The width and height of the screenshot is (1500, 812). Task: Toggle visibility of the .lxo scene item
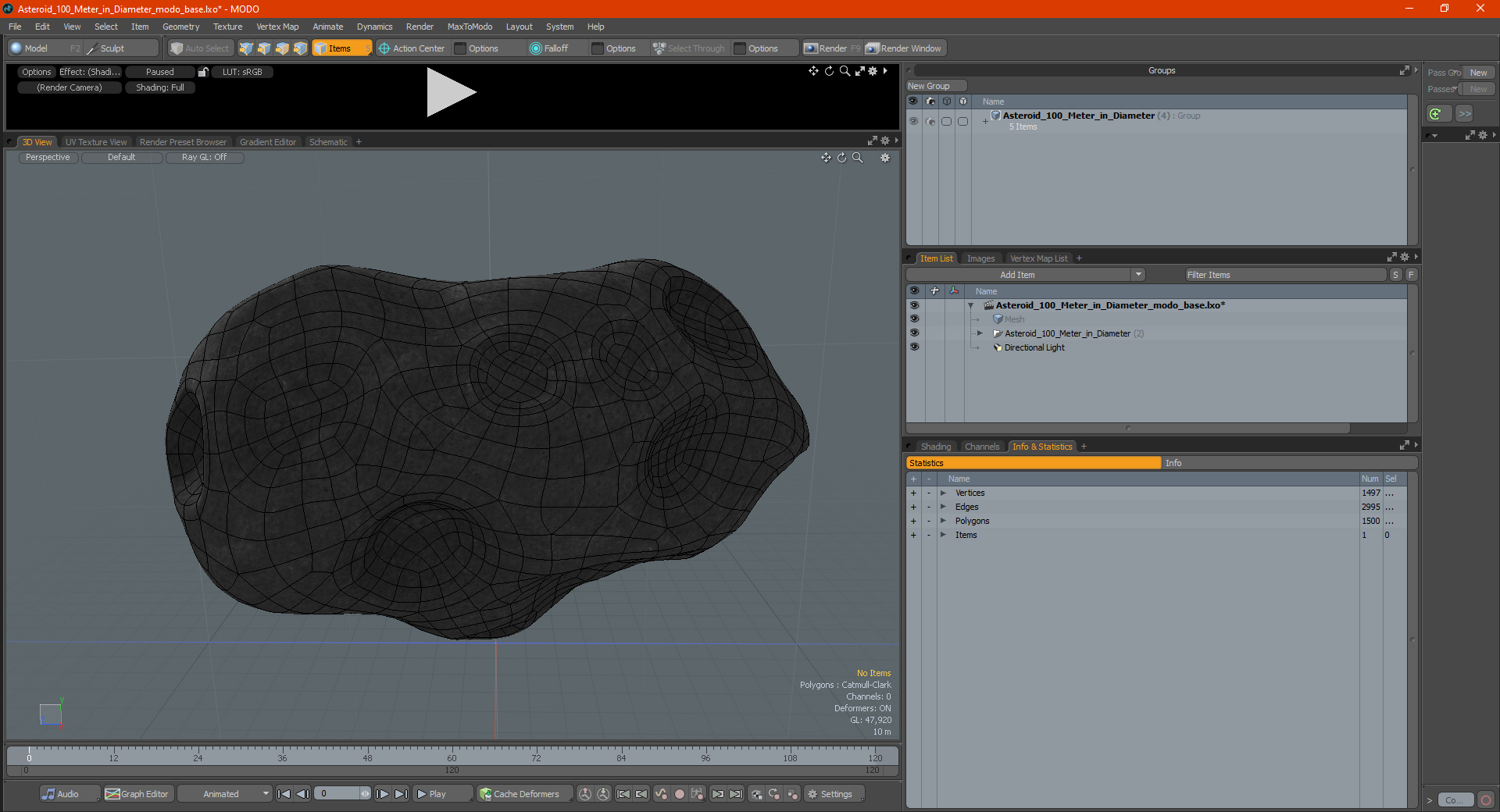tap(914, 305)
